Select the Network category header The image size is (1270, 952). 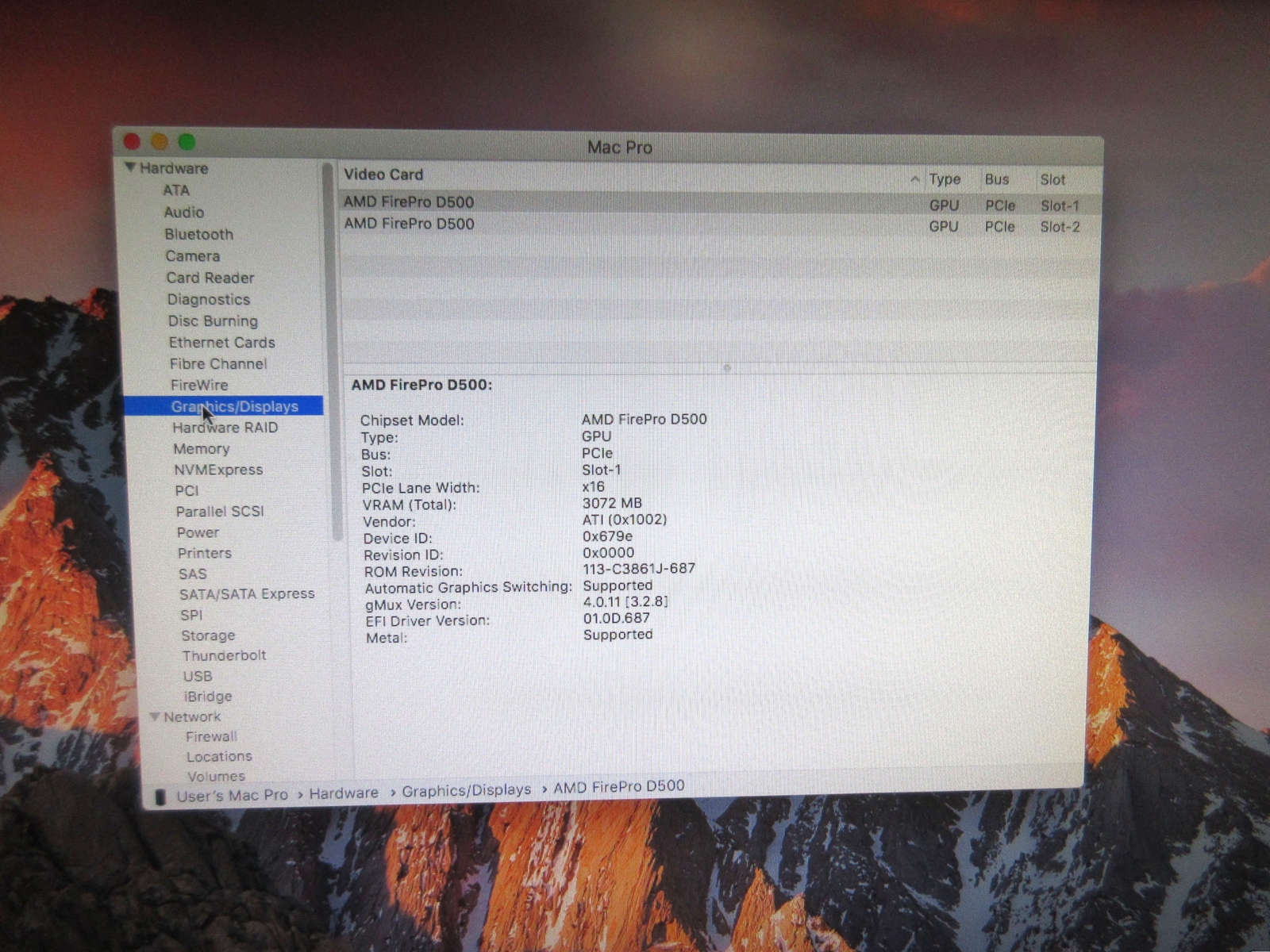pyautogui.click(x=192, y=716)
